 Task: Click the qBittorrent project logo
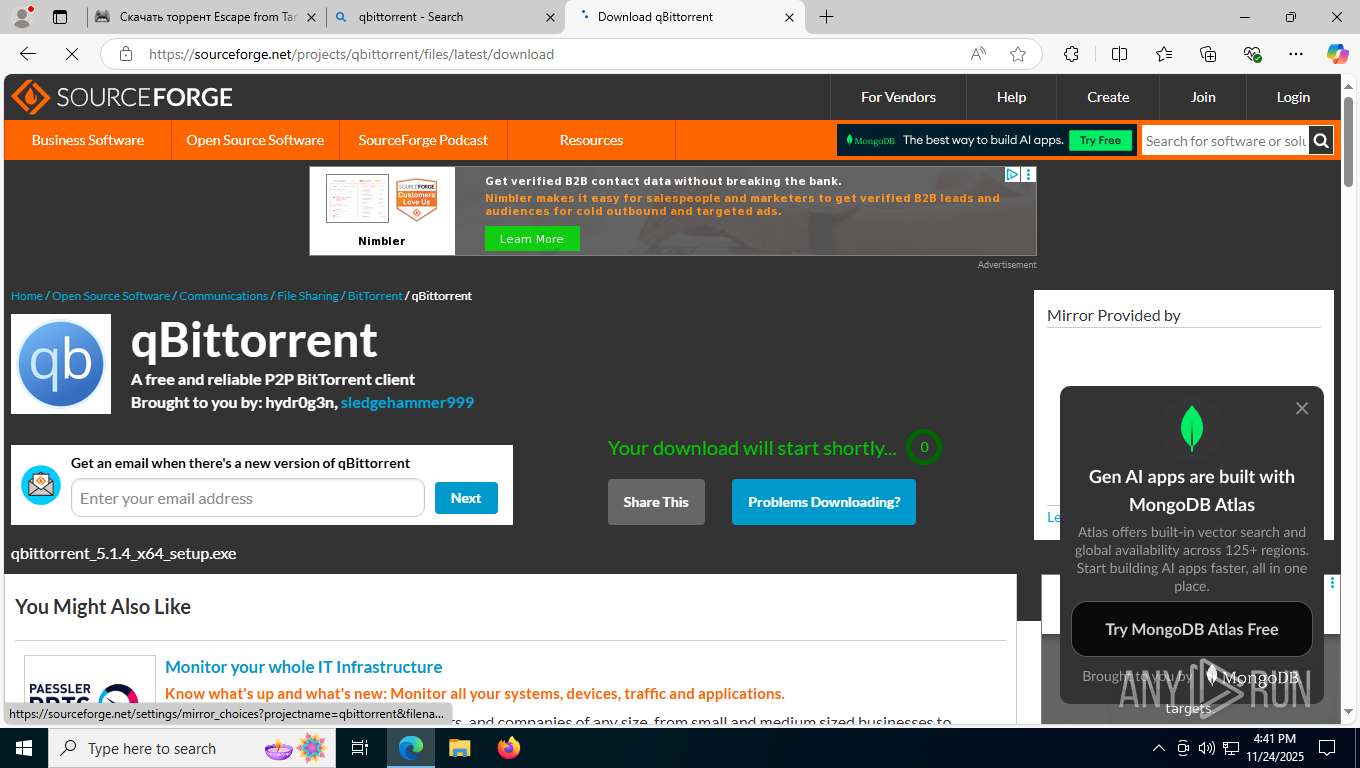61,364
